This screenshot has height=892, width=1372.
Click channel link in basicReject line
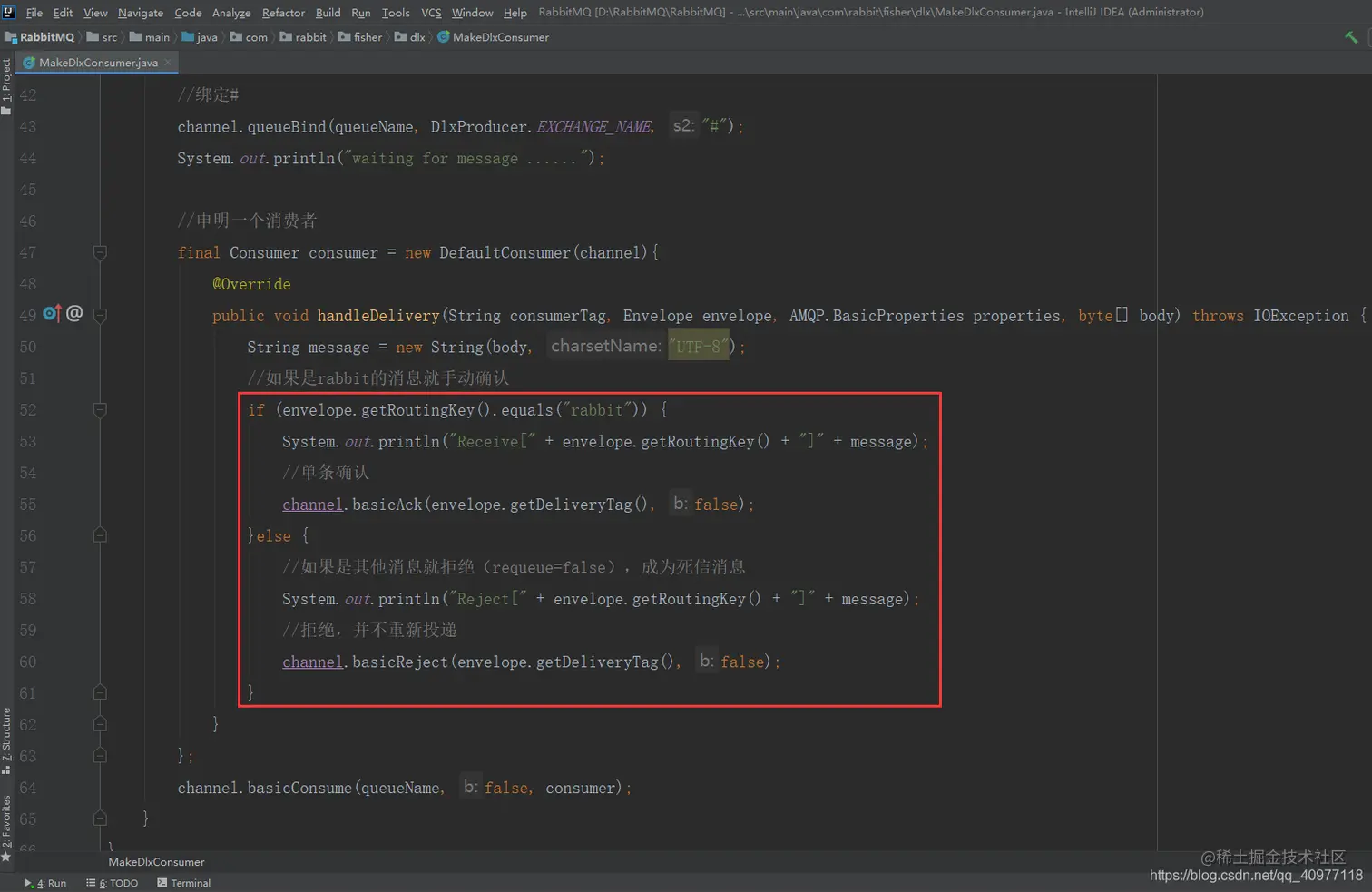tap(312, 662)
